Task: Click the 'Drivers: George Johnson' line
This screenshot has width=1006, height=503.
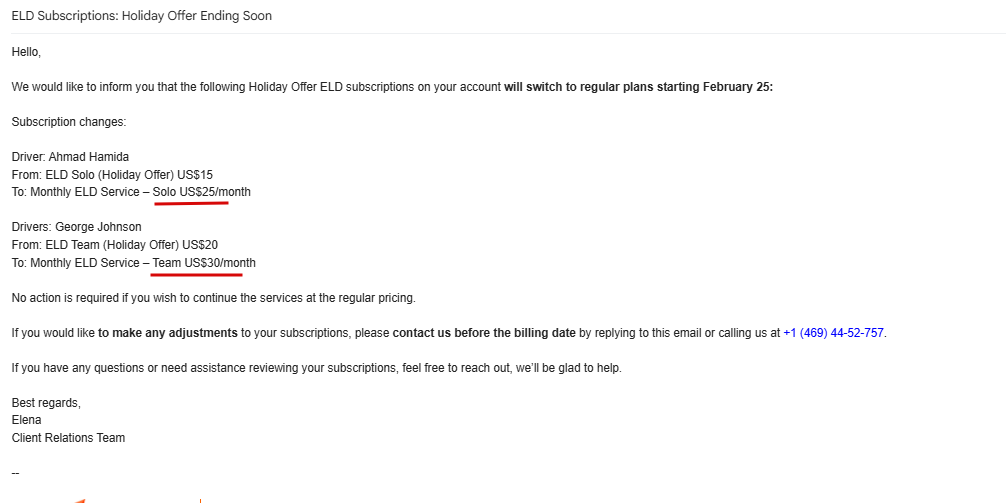Action: pos(76,227)
